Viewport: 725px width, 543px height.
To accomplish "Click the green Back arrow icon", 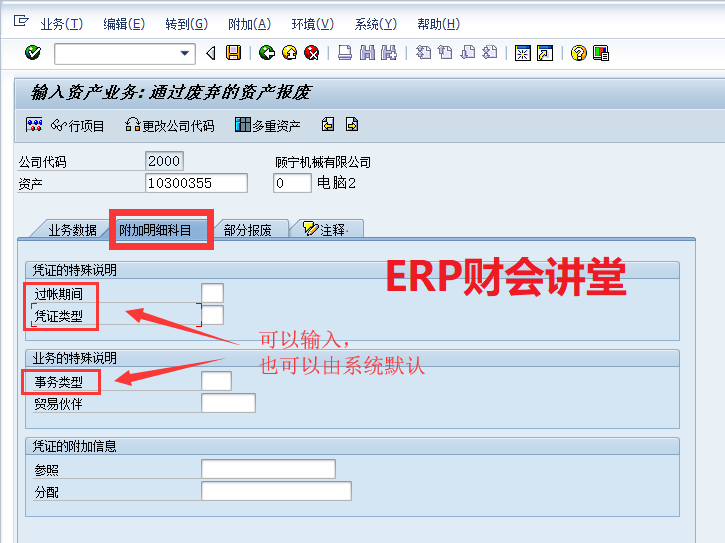I will point(266,53).
